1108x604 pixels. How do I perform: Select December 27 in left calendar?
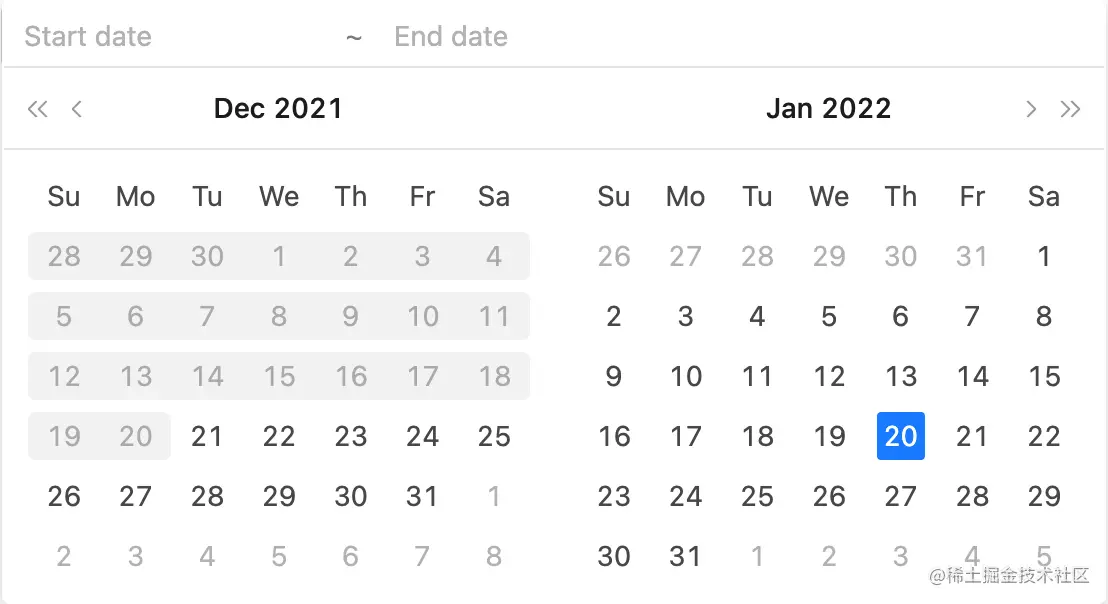[135, 497]
